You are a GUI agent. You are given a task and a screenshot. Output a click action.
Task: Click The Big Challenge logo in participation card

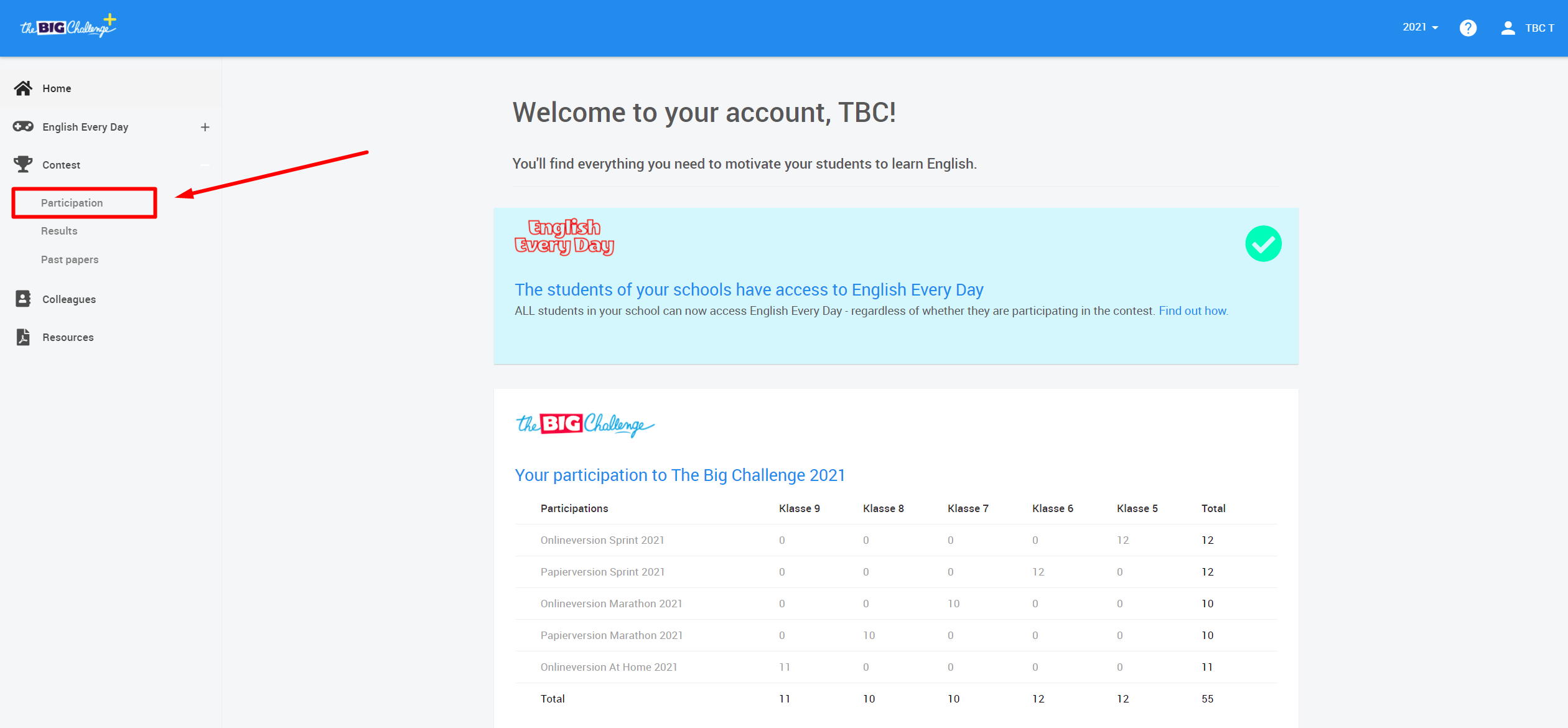pos(585,424)
